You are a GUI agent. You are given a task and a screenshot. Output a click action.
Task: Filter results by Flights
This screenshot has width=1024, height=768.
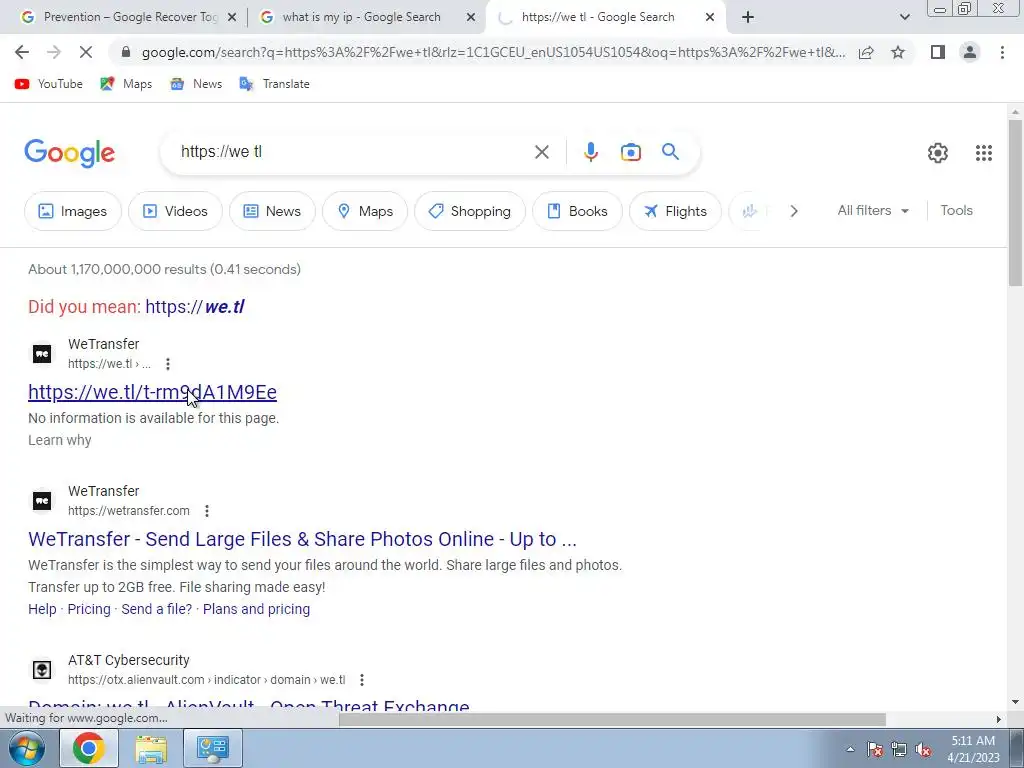point(675,211)
